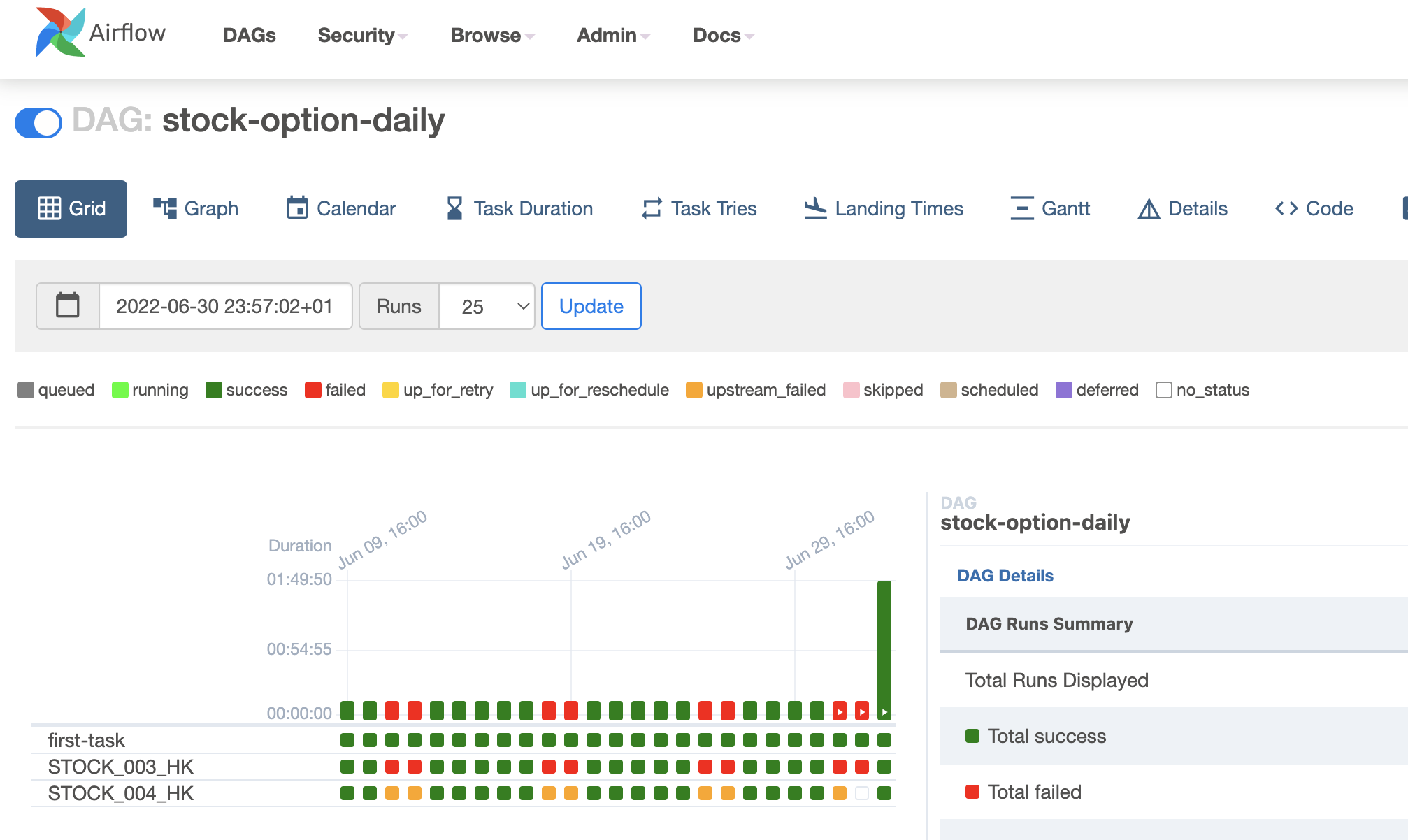
Task: Click the failed state legend box
Action: 313,390
